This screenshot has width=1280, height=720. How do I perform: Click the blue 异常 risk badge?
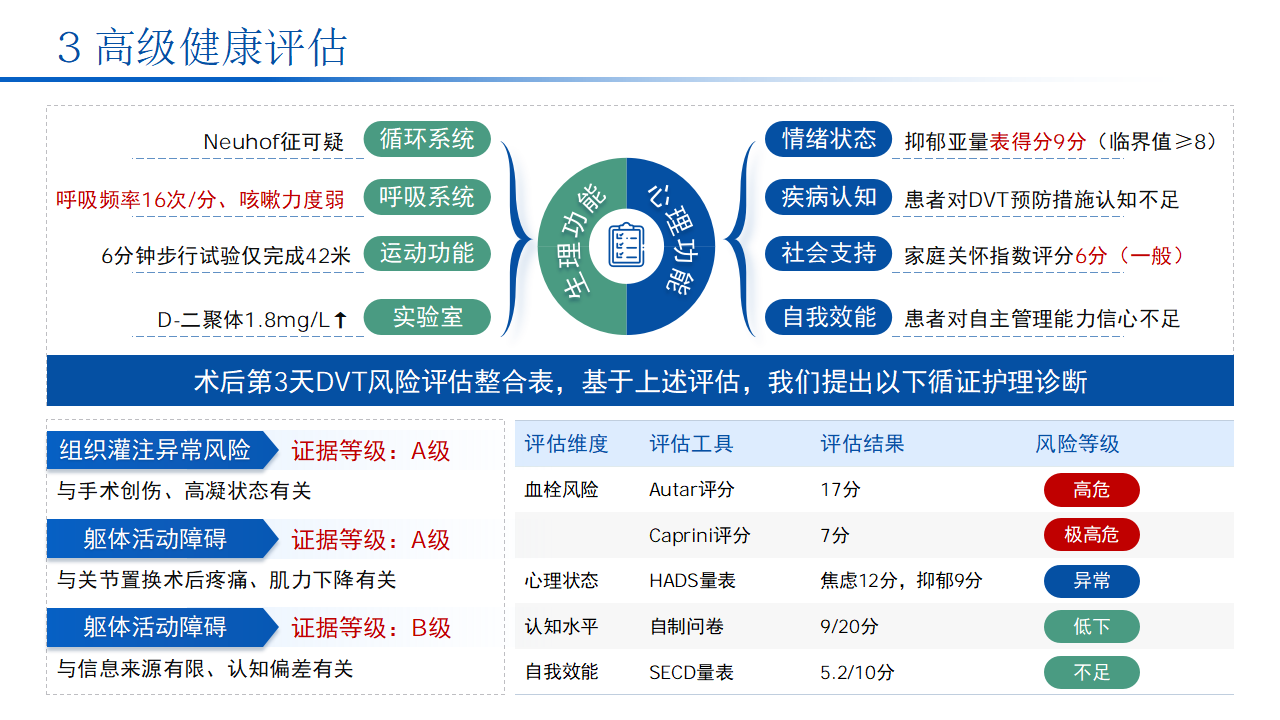point(1092,581)
